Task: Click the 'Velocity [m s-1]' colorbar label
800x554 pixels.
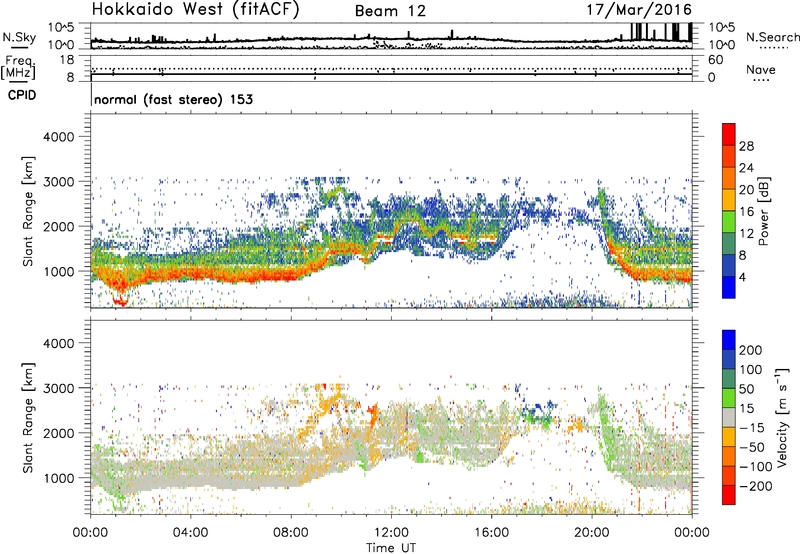Action: click(783, 417)
